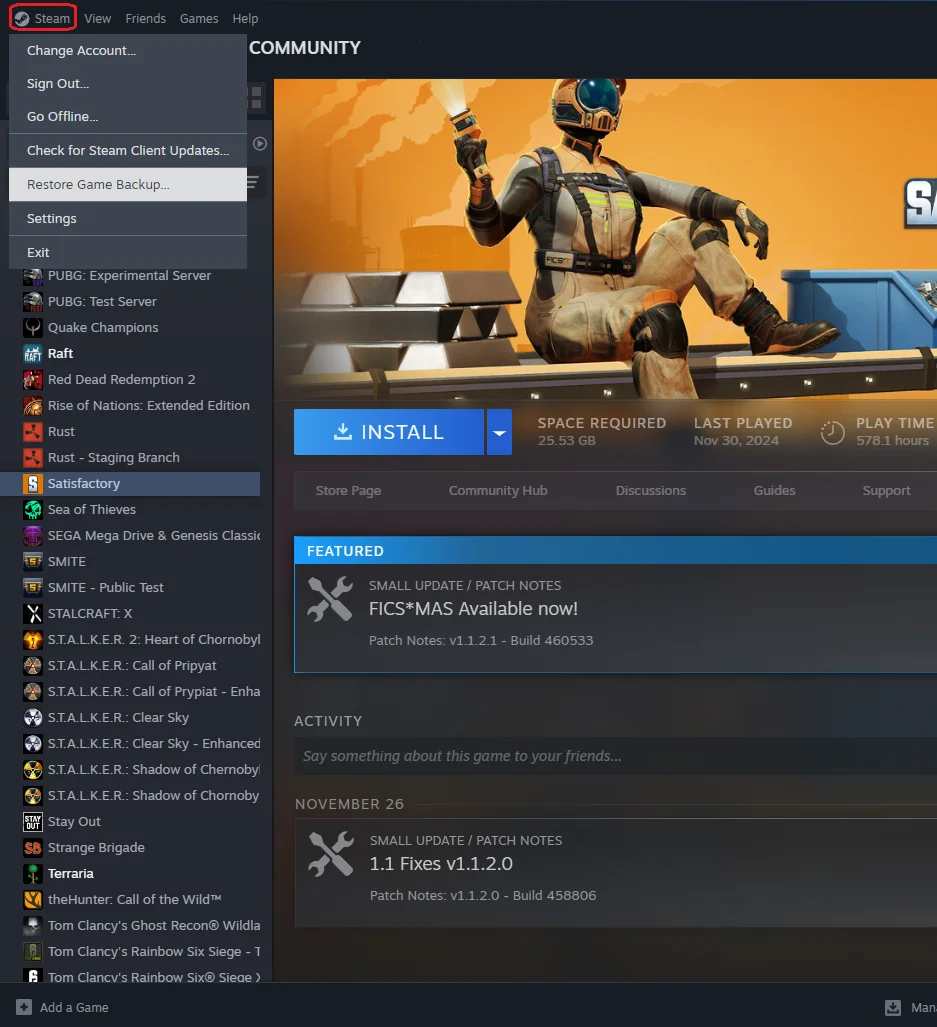Image resolution: width=937 pixels, height=1027 pixels.
Task: Click the clock icon next to Play Time
Action: click(832, 432)
